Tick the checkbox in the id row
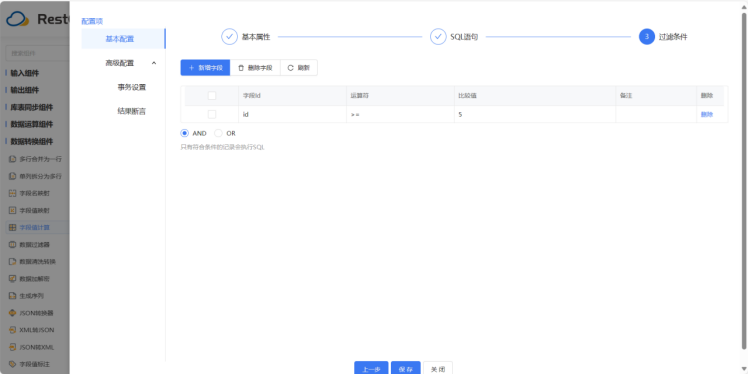 pos(212,114)
